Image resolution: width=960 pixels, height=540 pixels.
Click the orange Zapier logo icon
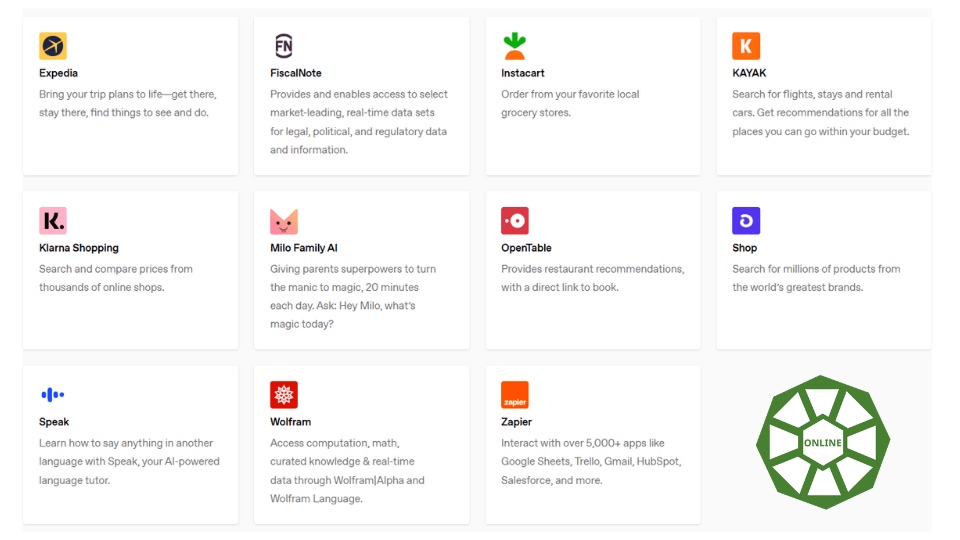pyautogui.click(x=514, y=395)
